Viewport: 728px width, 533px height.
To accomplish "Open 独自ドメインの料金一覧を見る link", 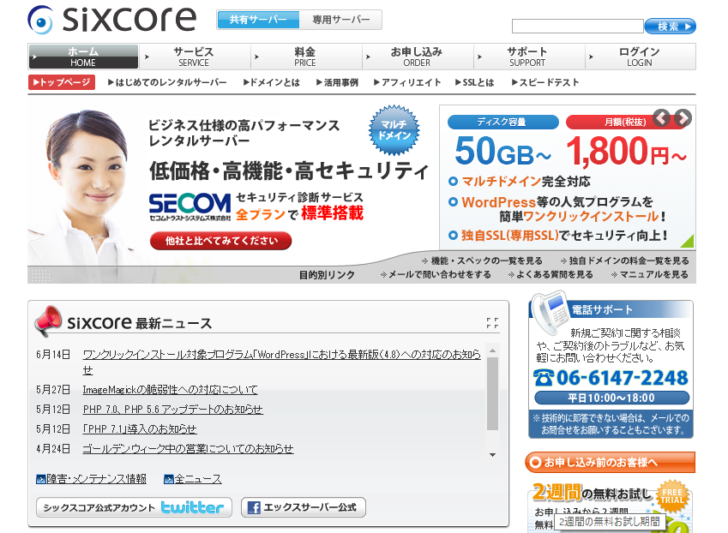I will (x=624, y=261).
